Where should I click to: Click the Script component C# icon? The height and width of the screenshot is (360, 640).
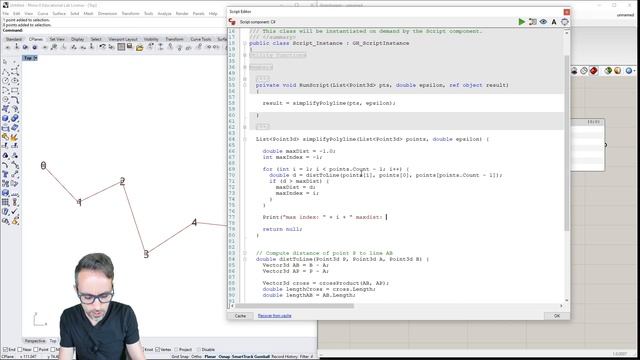[232, 22]
